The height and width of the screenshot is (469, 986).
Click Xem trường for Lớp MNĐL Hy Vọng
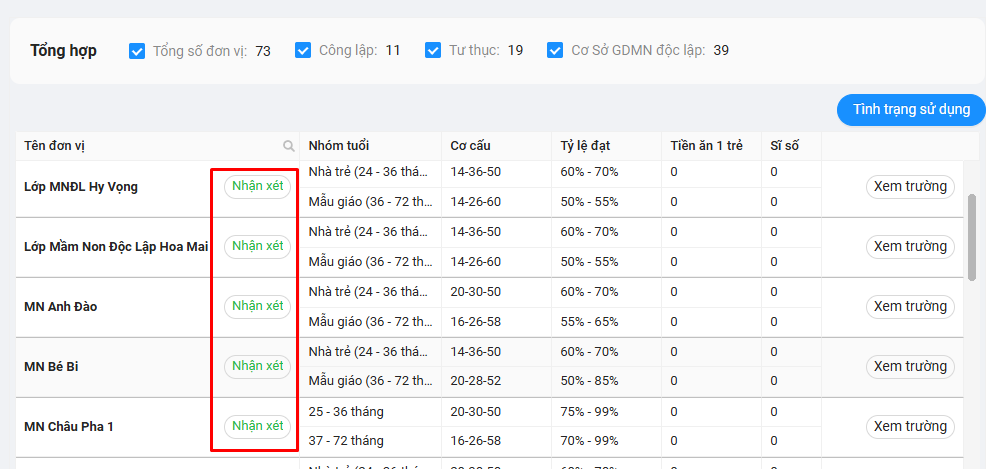pyautogui.click(x=910, y=186)
